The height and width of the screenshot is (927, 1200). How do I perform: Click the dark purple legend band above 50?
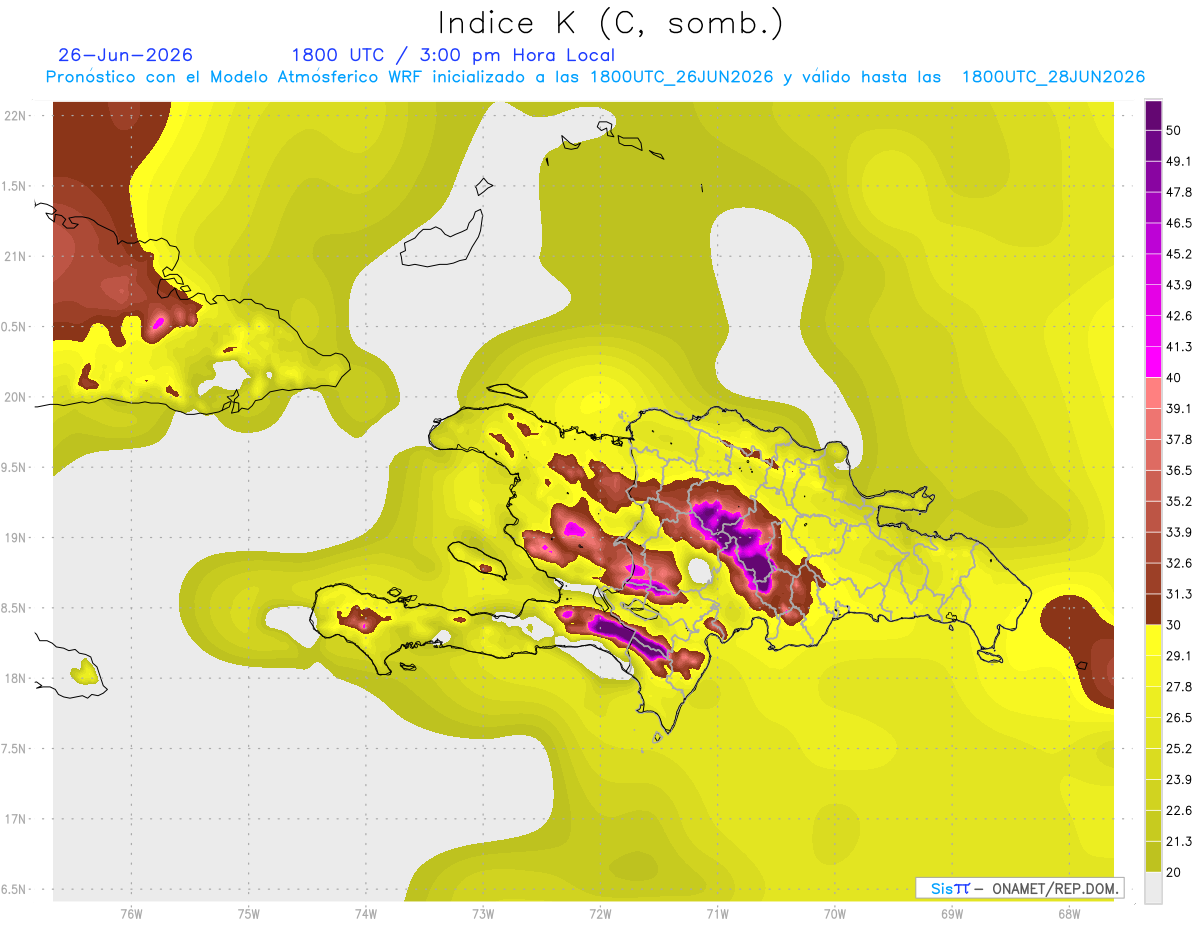1153,115
